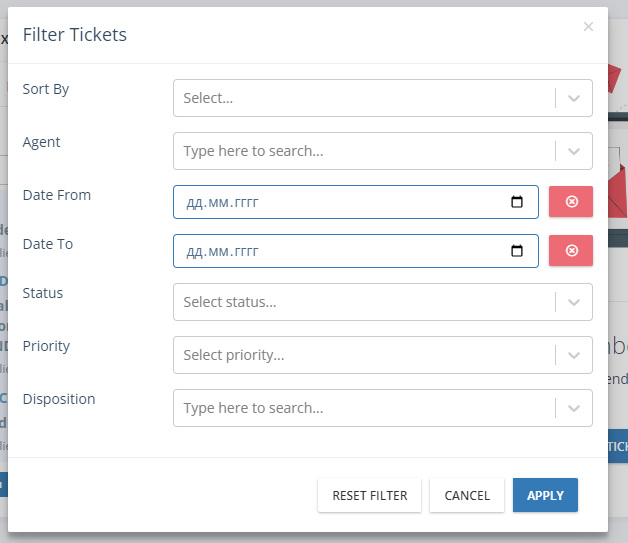The image size is (628, 543).
Task: Expand the Status dropdown chevron
Action: (574, 302)
